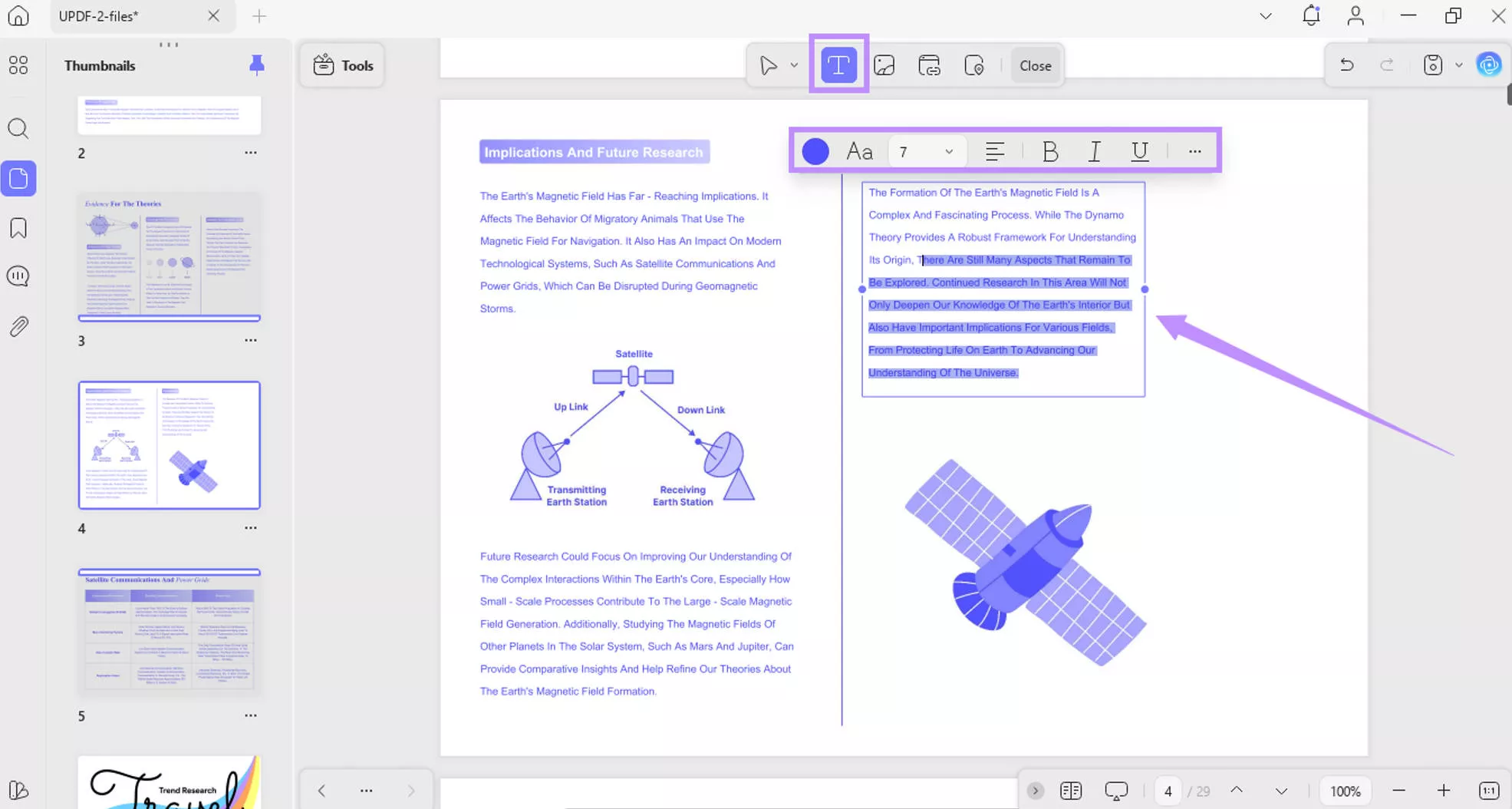Select the Link tool
This screenshot has width=1512, height=809.
click(929, 64)
